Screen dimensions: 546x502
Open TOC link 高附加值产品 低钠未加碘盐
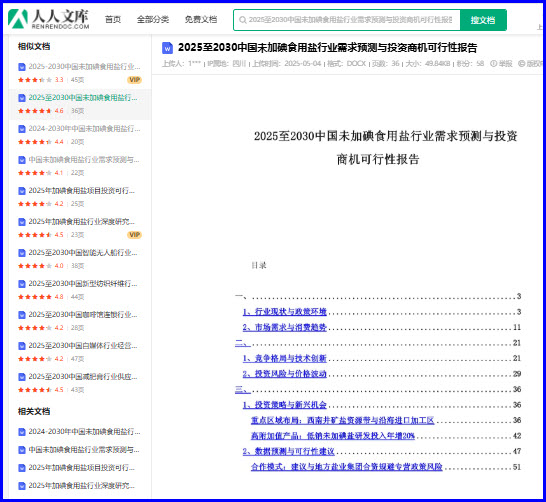pos(333,436)
